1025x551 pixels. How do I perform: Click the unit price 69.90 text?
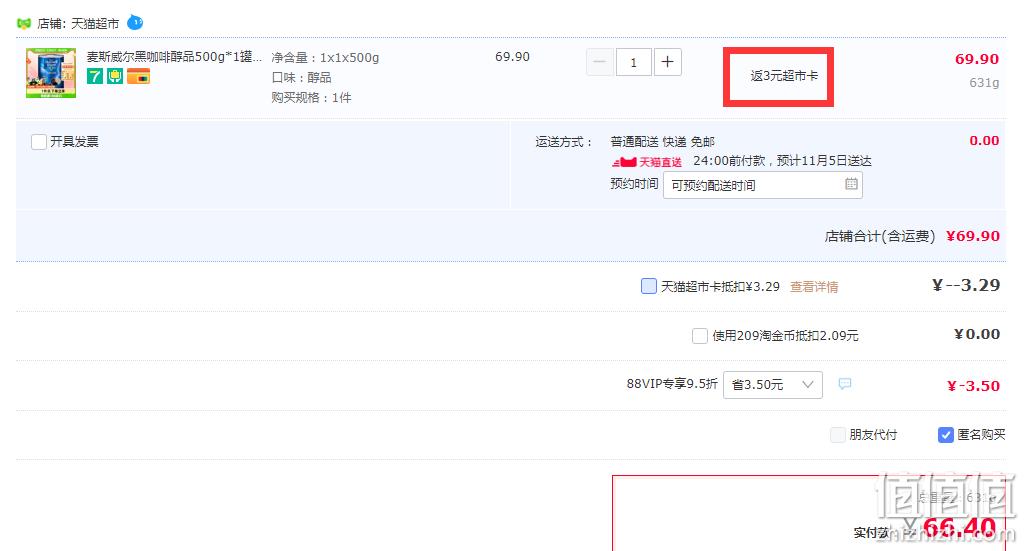(x=512, y=57)
